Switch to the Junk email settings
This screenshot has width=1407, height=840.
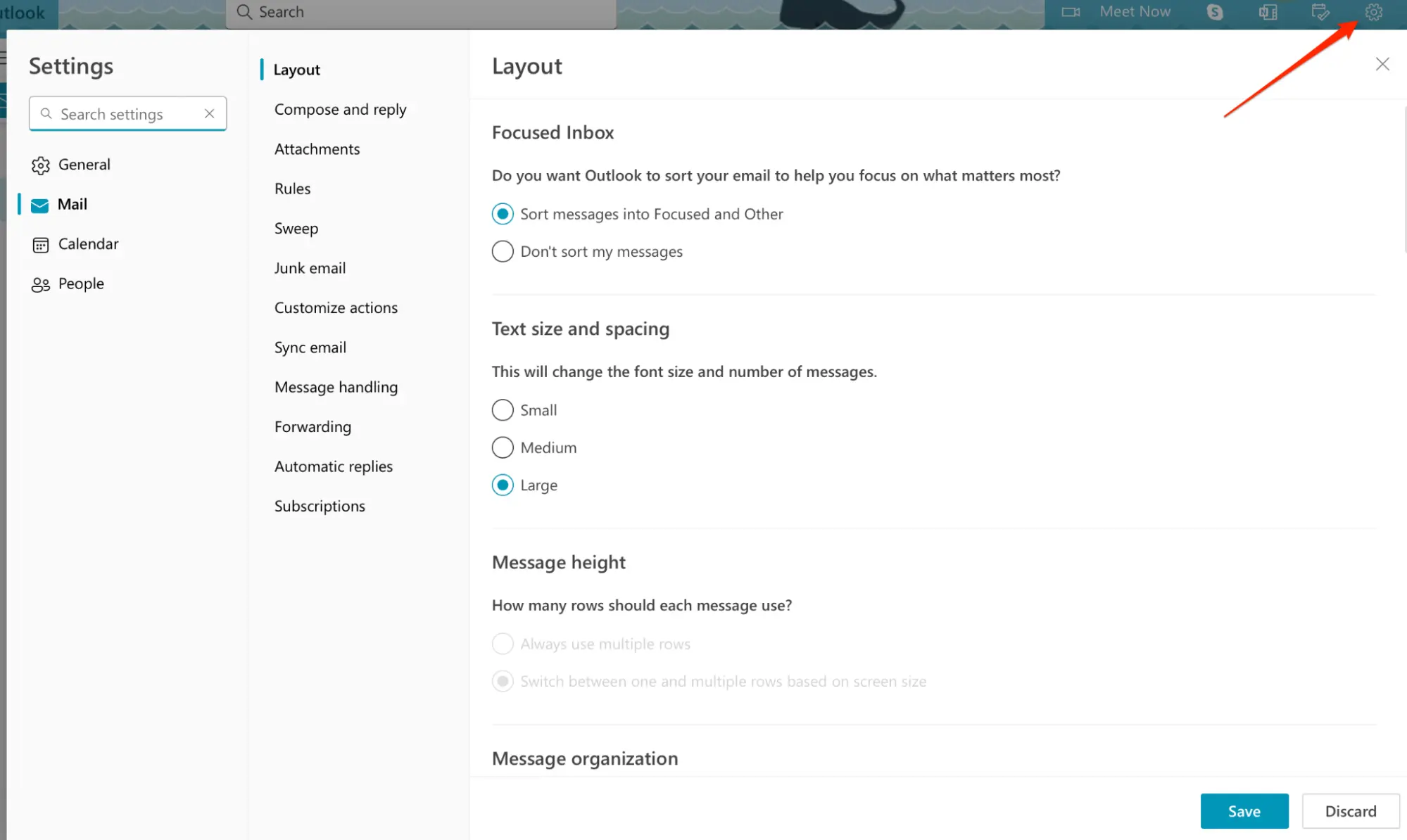pos(310,267)
